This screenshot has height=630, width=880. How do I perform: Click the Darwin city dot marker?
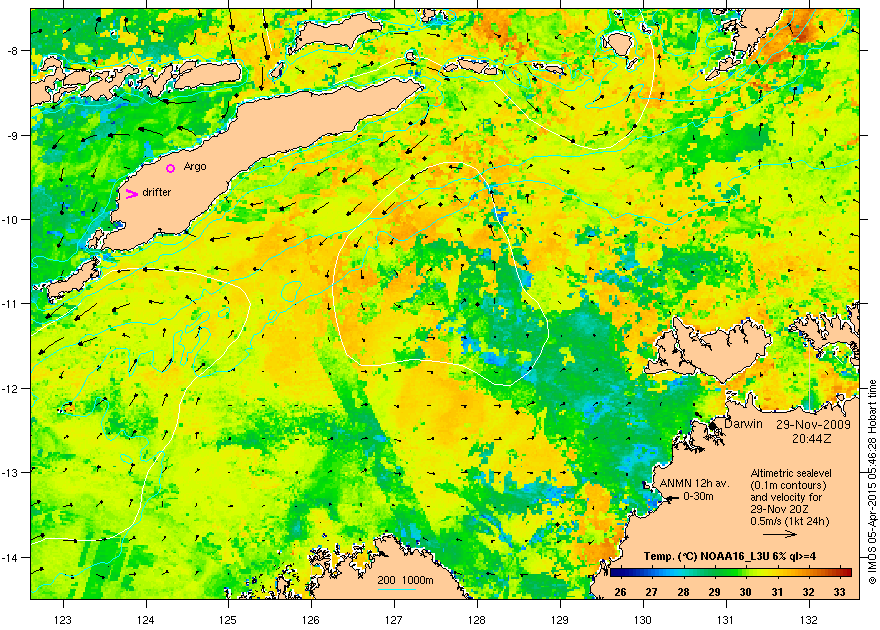click(713, 426)
